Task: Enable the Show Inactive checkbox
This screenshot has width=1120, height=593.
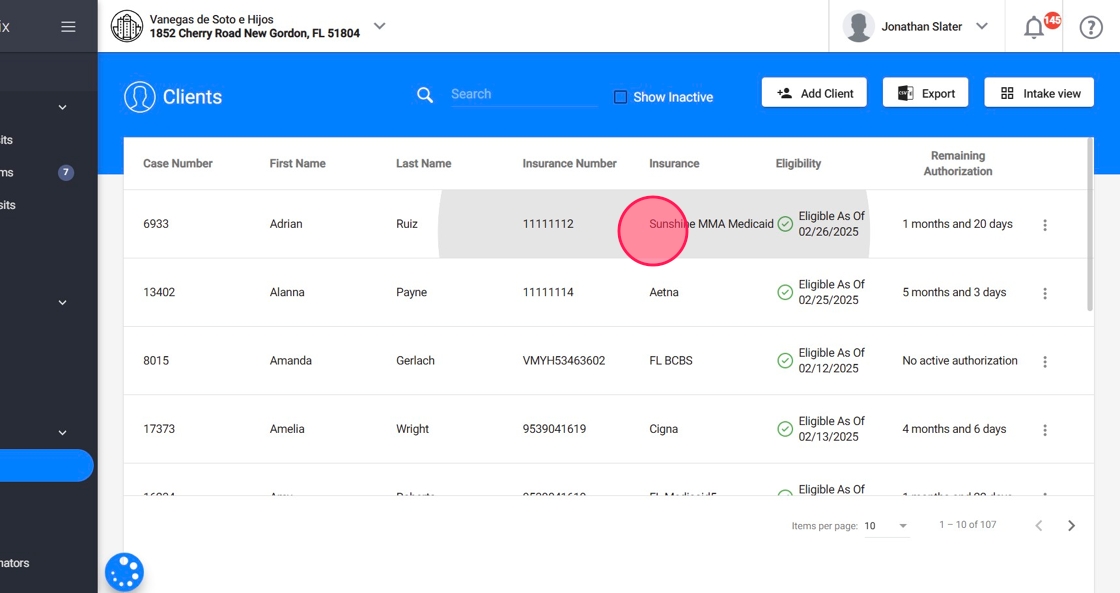Action: (620, 97)
